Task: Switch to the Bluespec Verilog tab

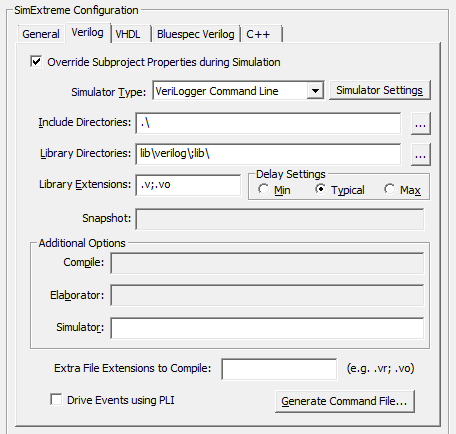Action: click(x=196, y=34)
